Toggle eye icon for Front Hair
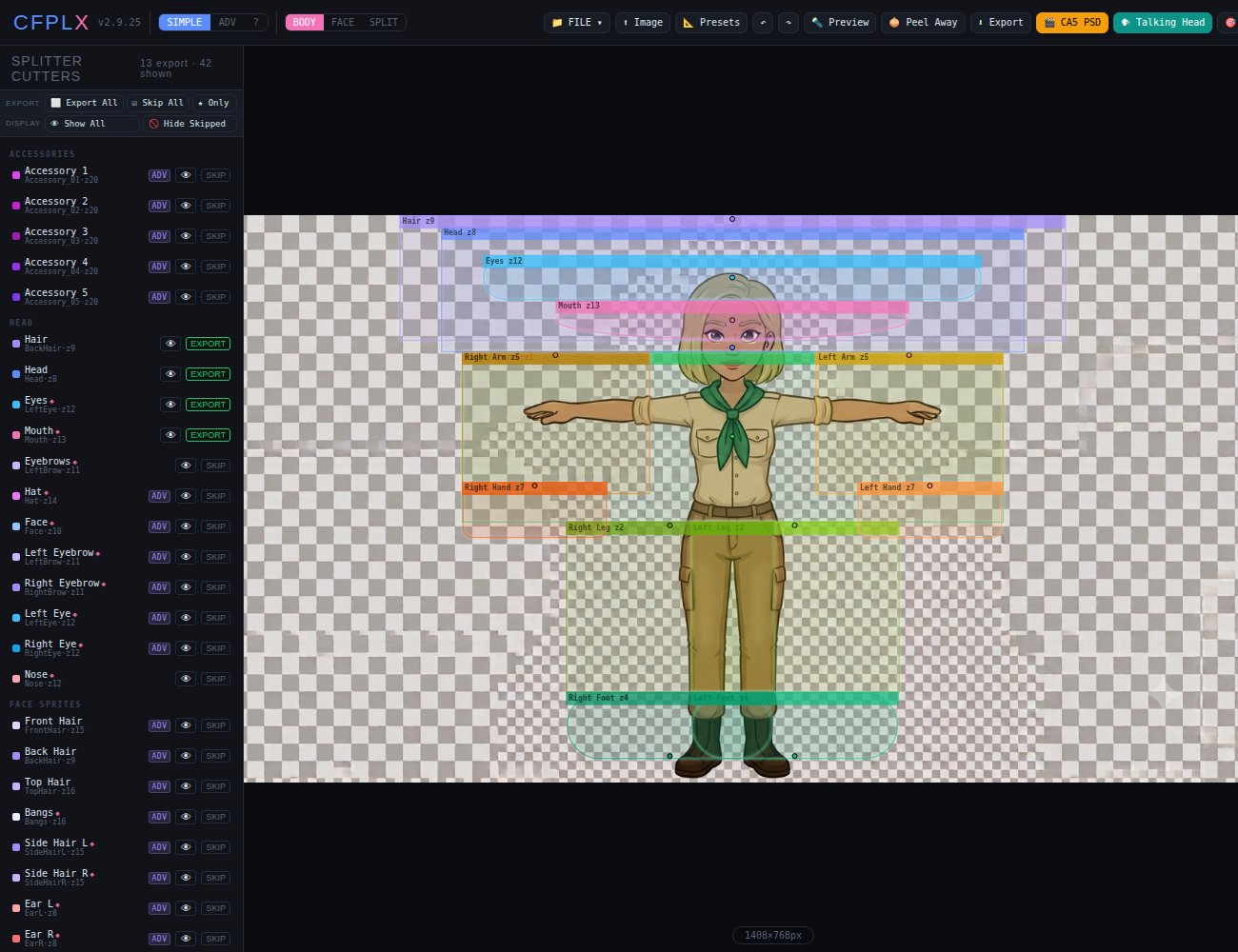This screenshot has width=1238, height=952. [x=186, y=725]
